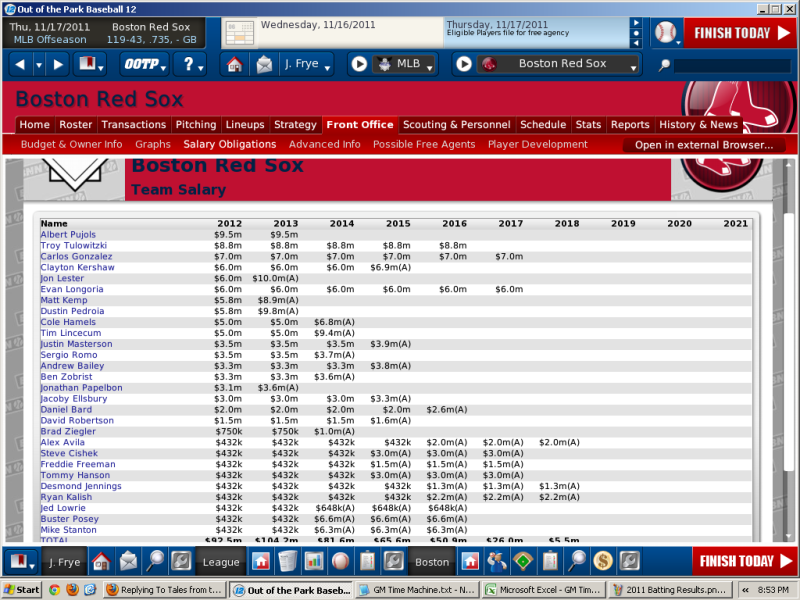Open Tim Lincecum player link
Viewport: 800px width, 600px height.
71,333
